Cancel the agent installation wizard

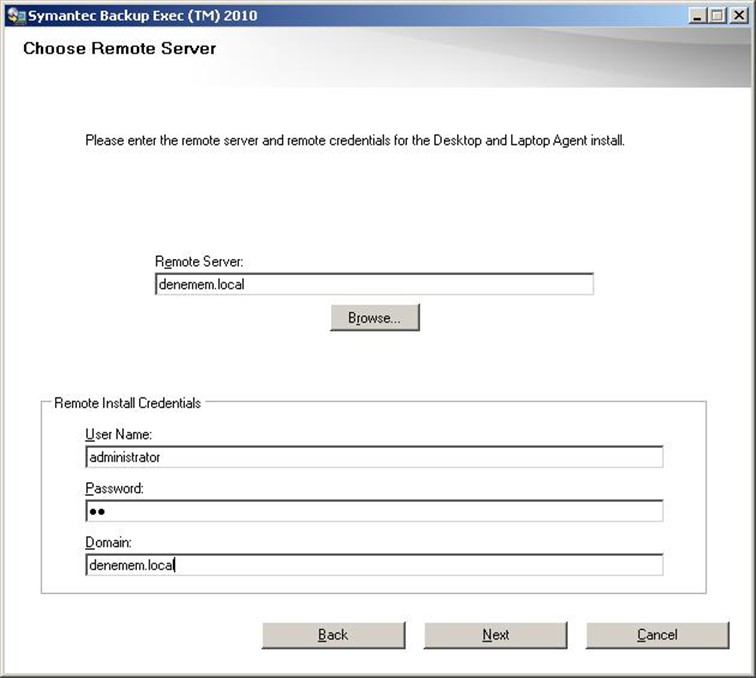pyautogui.click(x=657, y=635)
